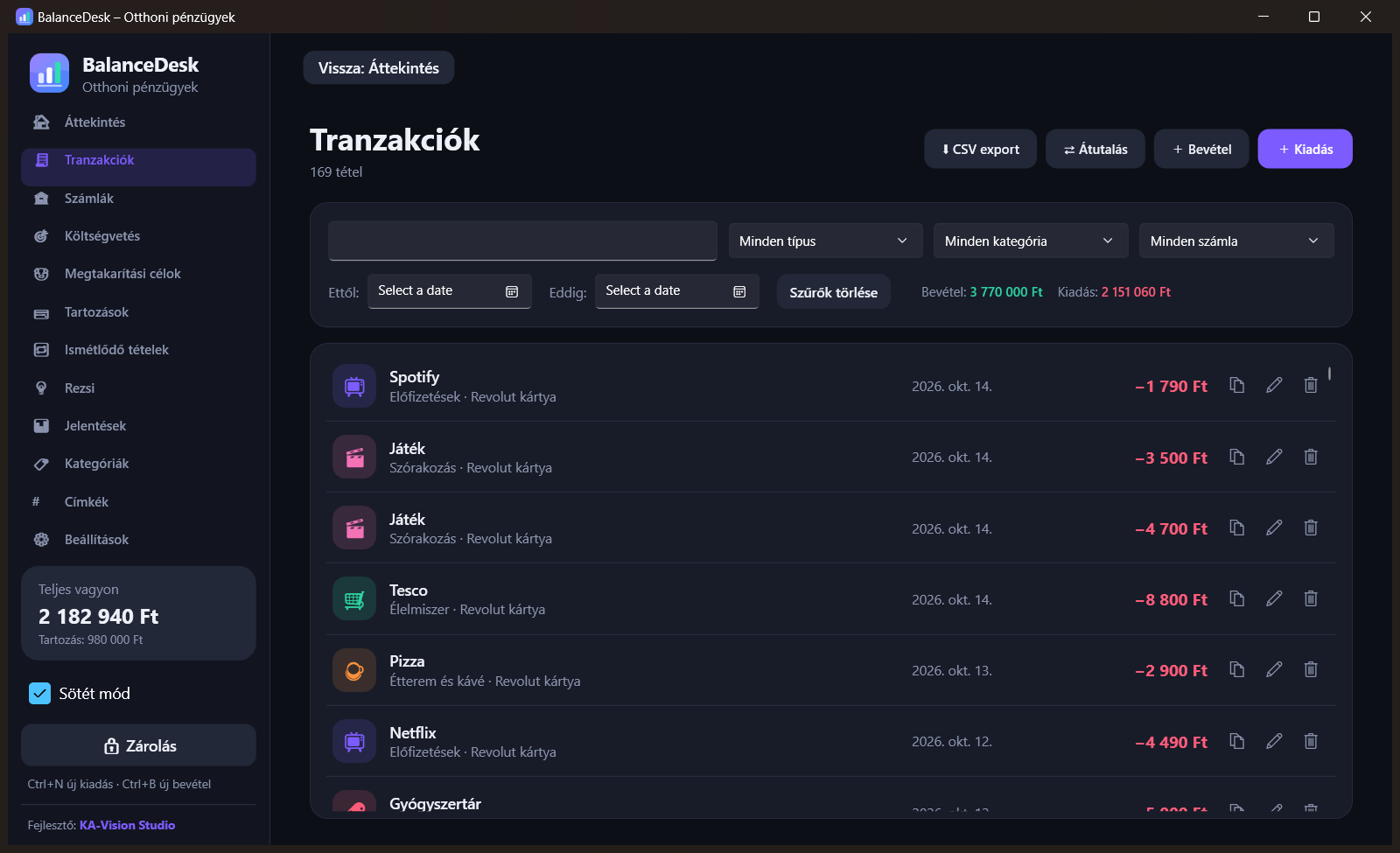Go to Rezsi section
The height and width of the screenshot is (853, 1400).
point(138,388)
